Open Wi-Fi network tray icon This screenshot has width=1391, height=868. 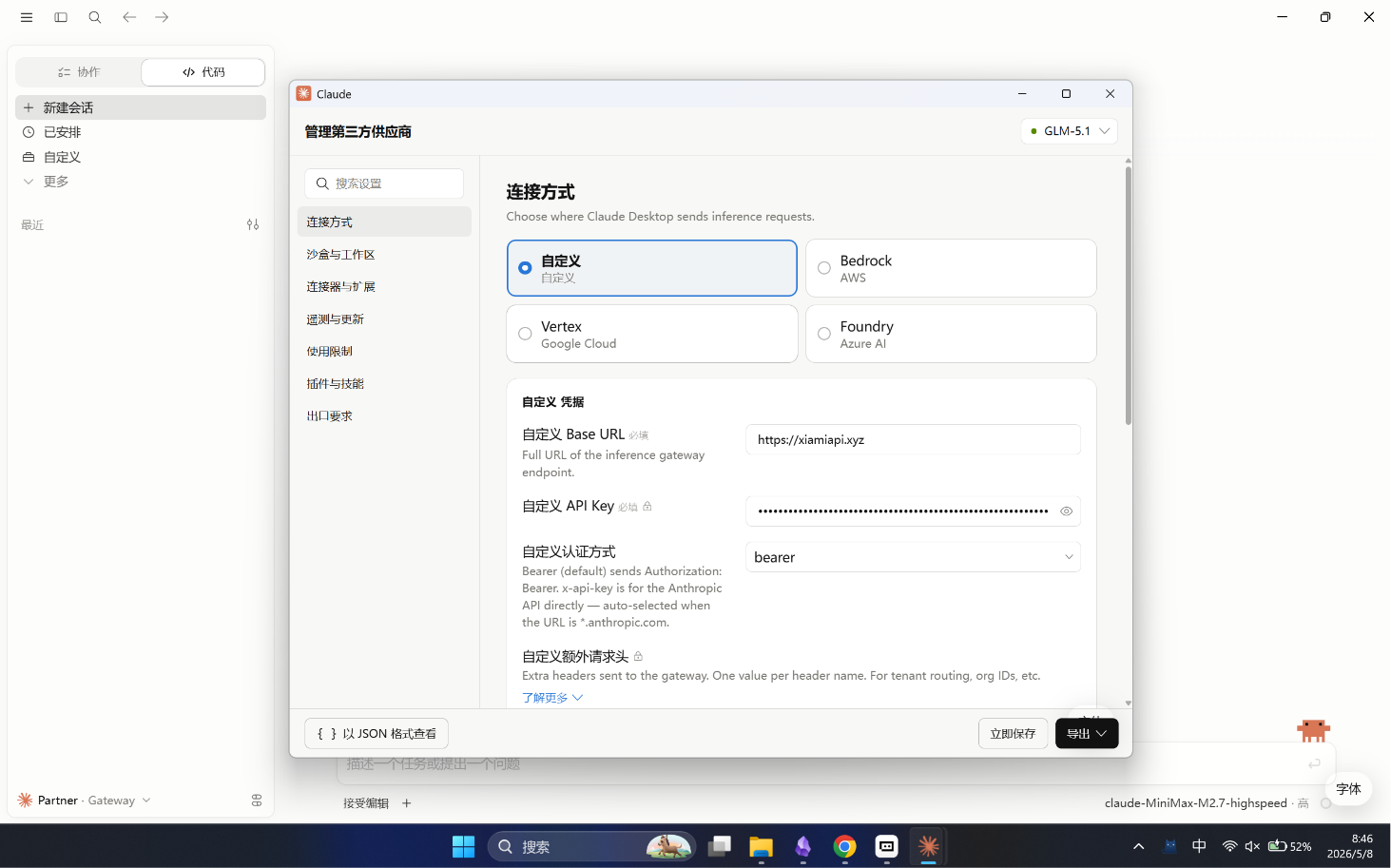(1229, 846)
